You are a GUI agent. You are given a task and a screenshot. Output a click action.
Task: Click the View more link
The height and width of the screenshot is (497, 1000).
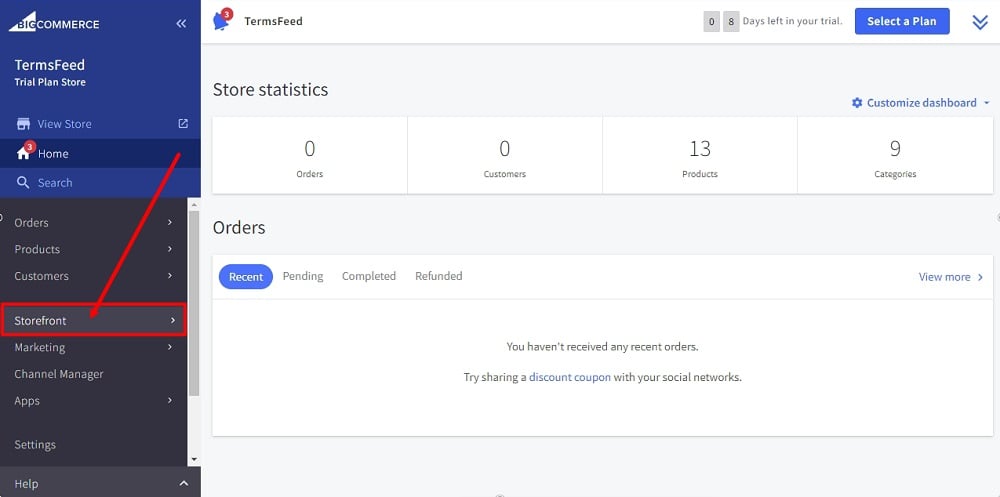(944, 277)
